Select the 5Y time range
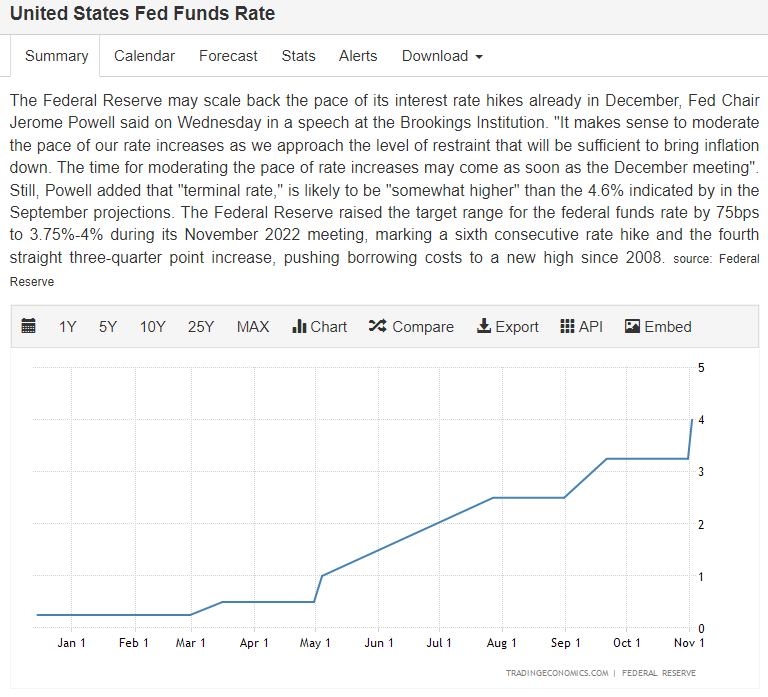 (x=108, y=326)
